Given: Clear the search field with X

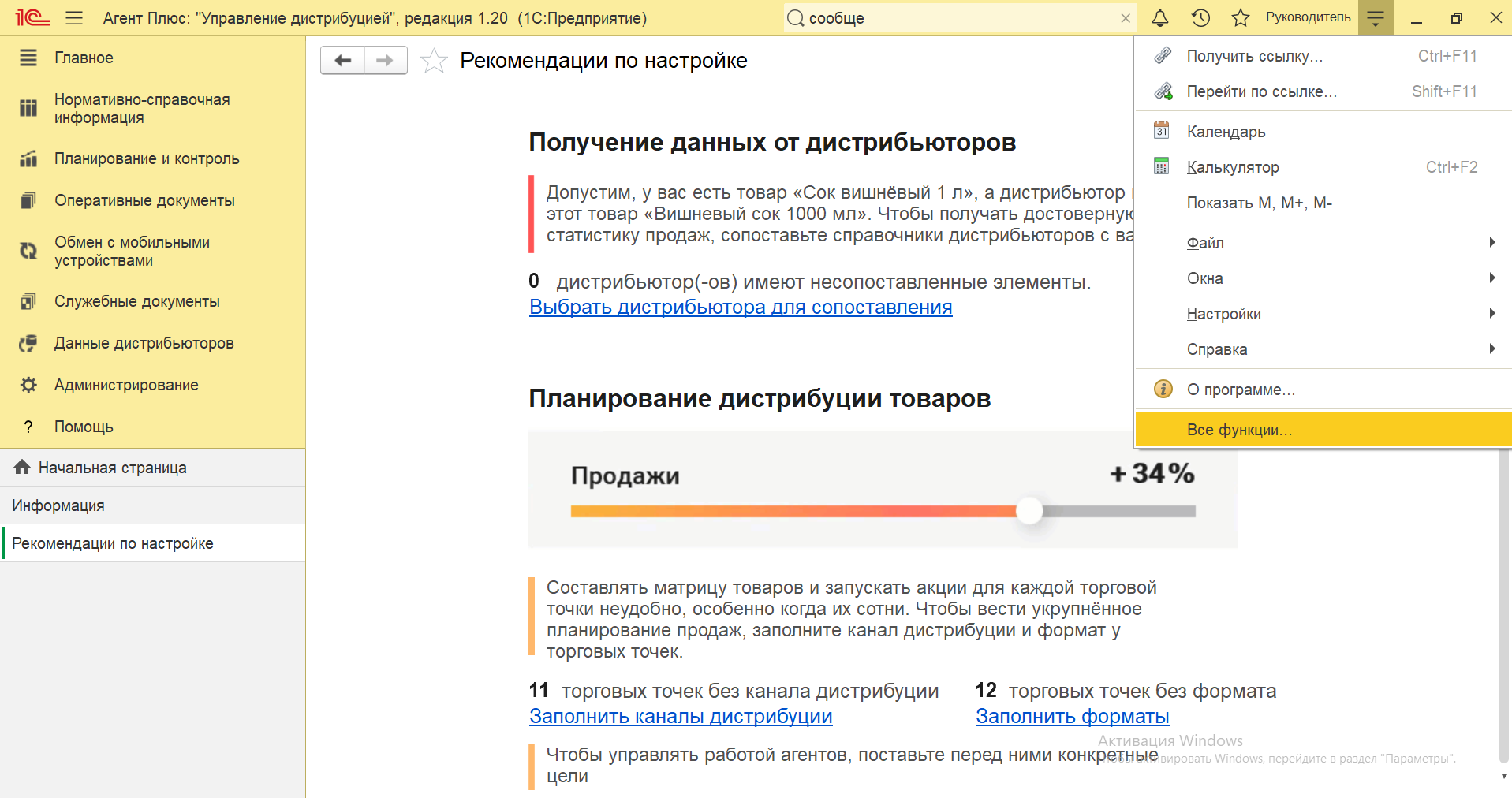Looking at the screenshot, I should (1126, 18).
